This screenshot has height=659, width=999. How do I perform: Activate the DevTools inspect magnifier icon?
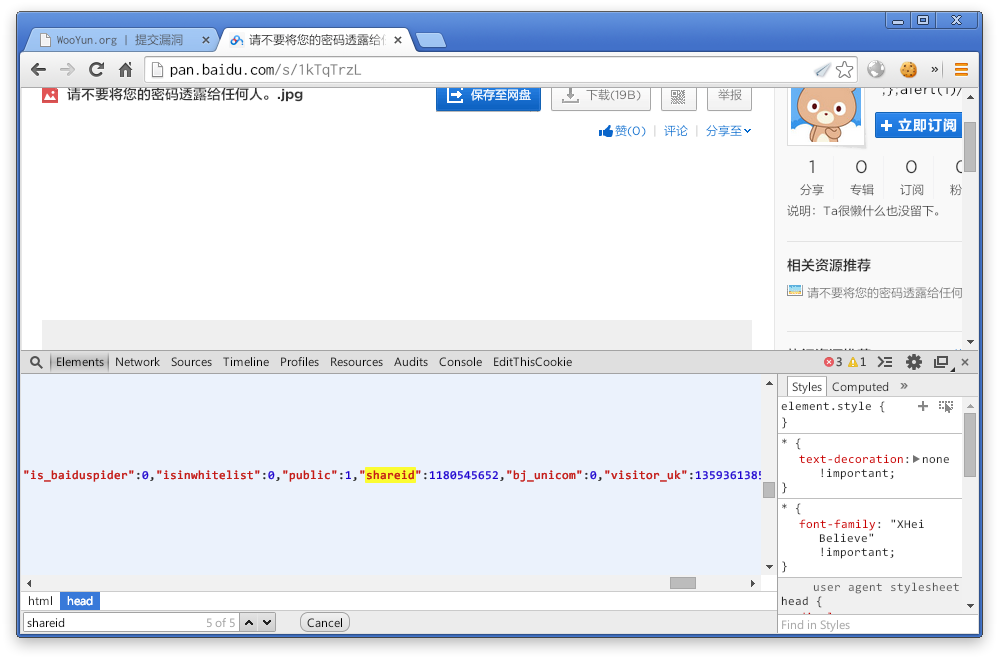coord(36,362)
